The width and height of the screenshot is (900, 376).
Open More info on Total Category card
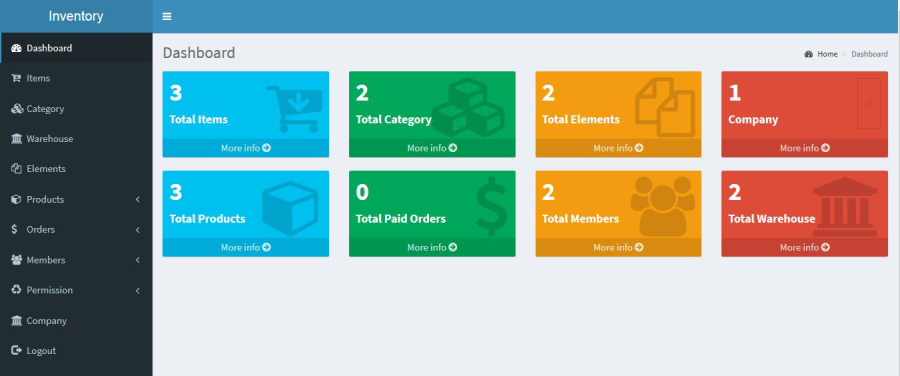432,148
